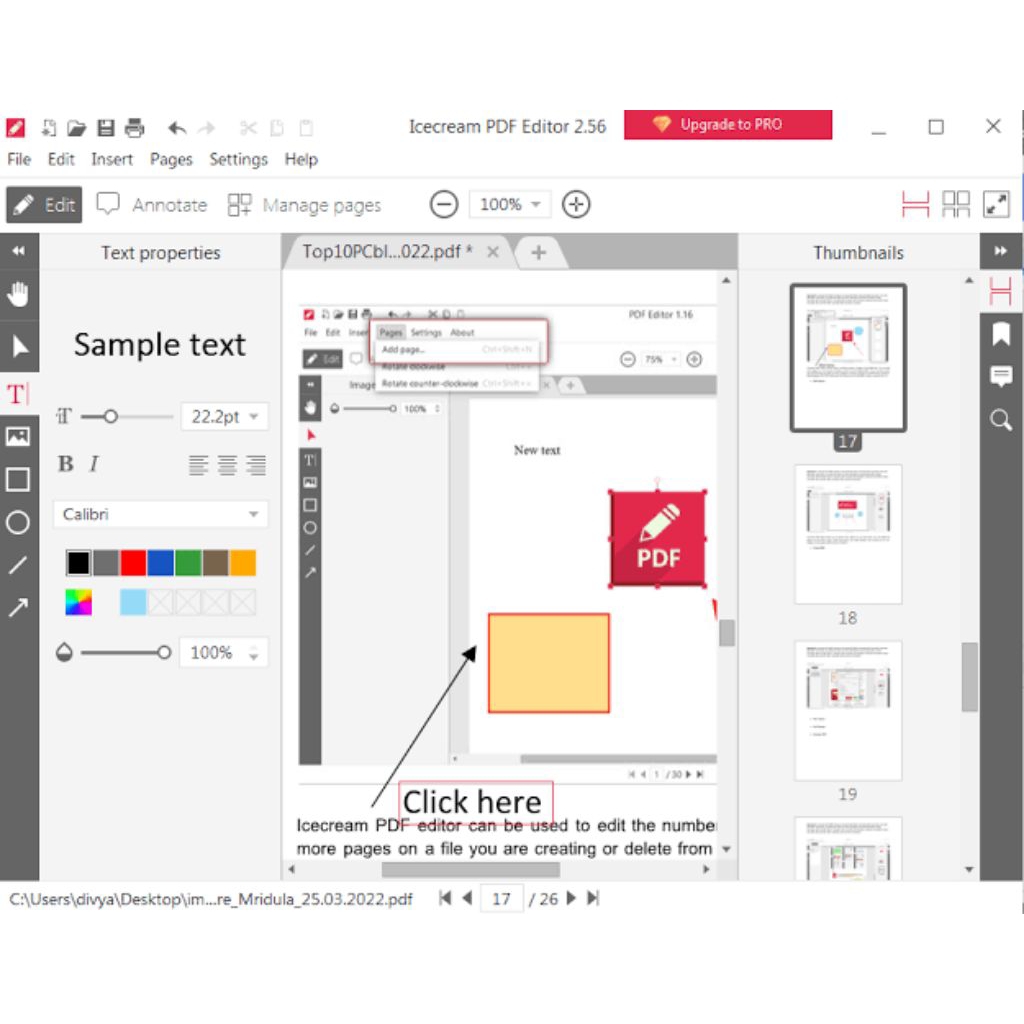This screenshot has height=1024, width=1024.
Task: Pick the Rectangle shape tool
Action: tap(18, 480)
